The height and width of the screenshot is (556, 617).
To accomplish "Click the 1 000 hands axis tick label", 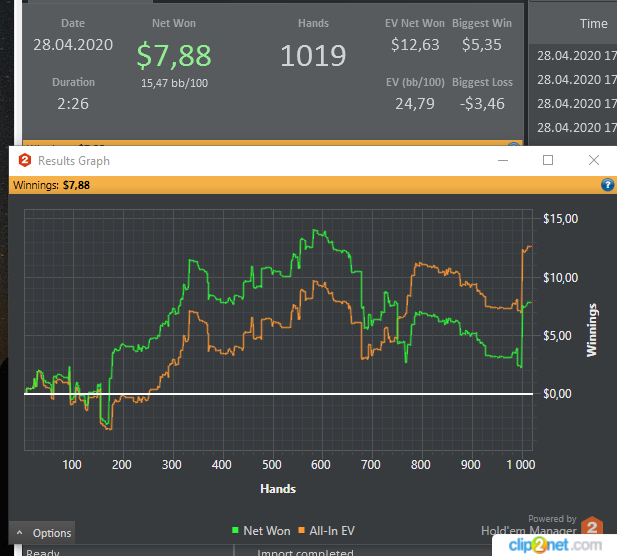I will (x=521, y=465).
